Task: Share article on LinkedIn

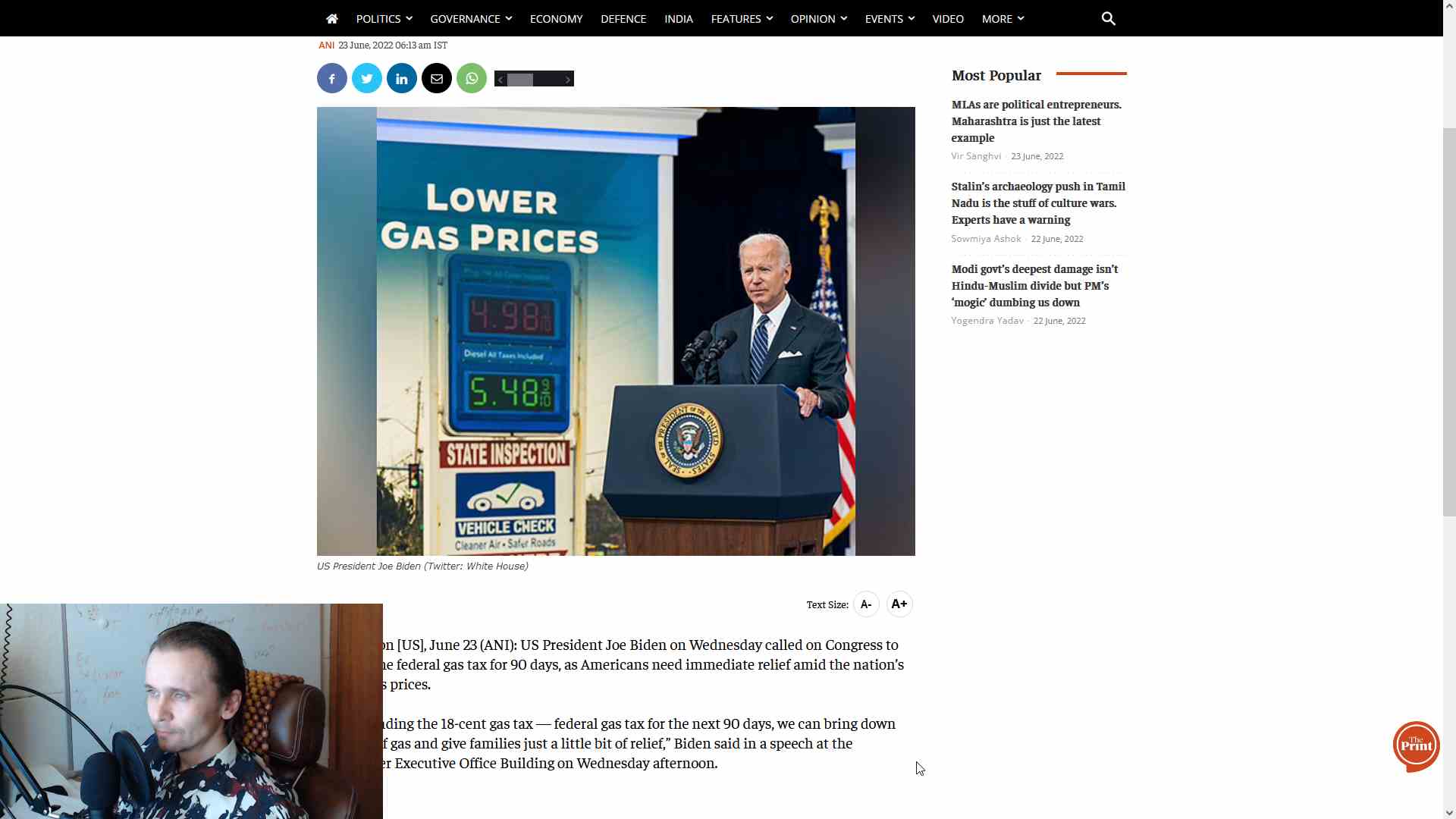Action: [x=402, y=79]
